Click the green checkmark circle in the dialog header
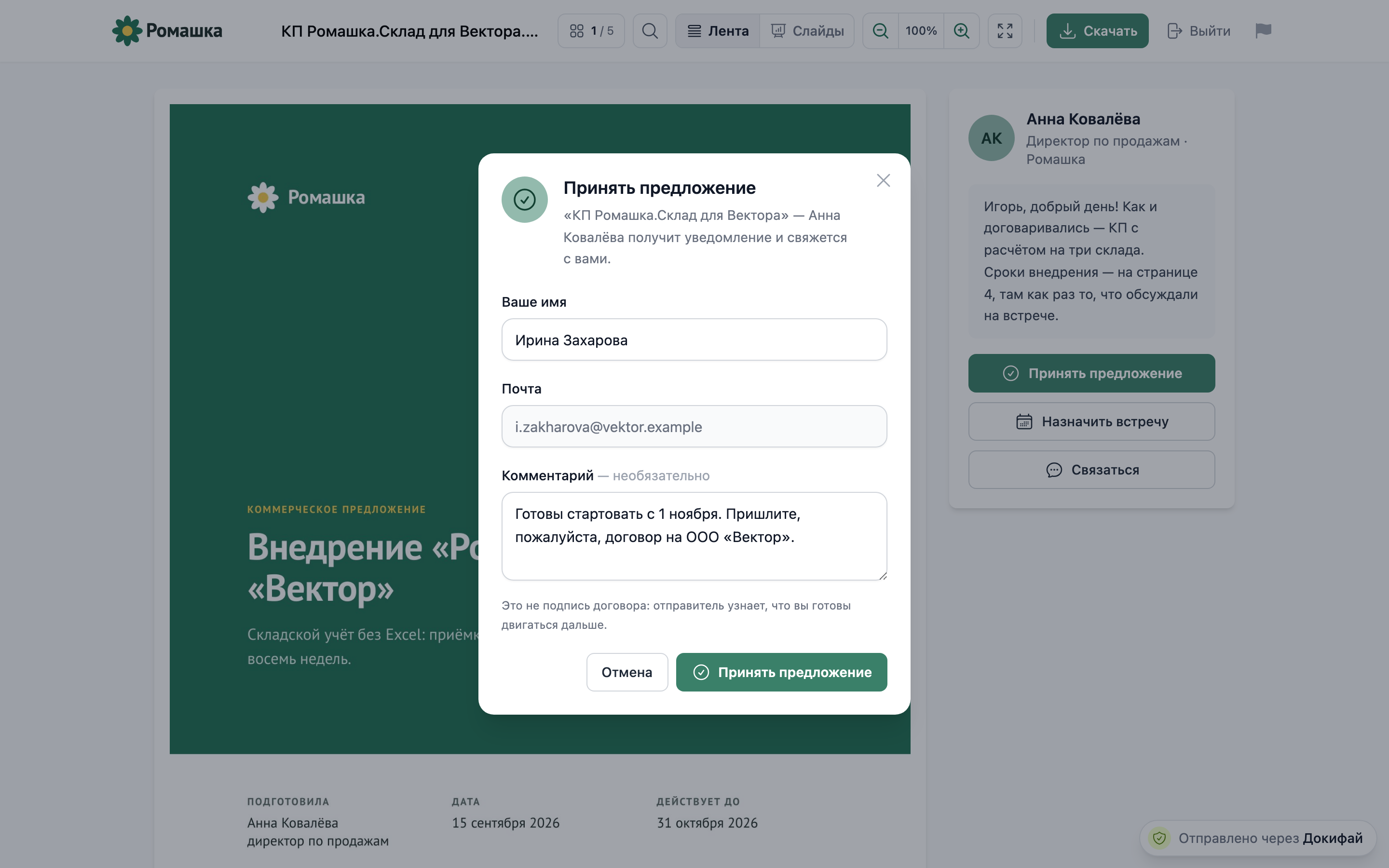 [x=524, y=199]
